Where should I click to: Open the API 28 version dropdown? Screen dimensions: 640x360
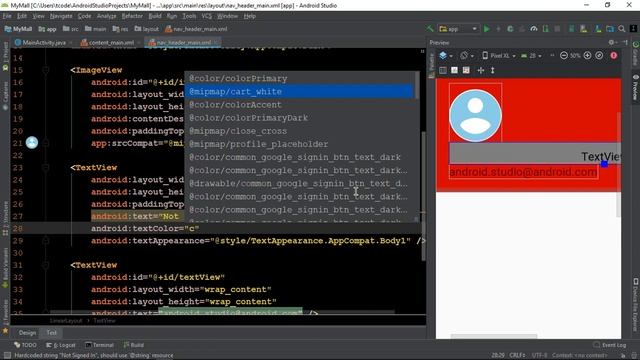click(531, 56)
